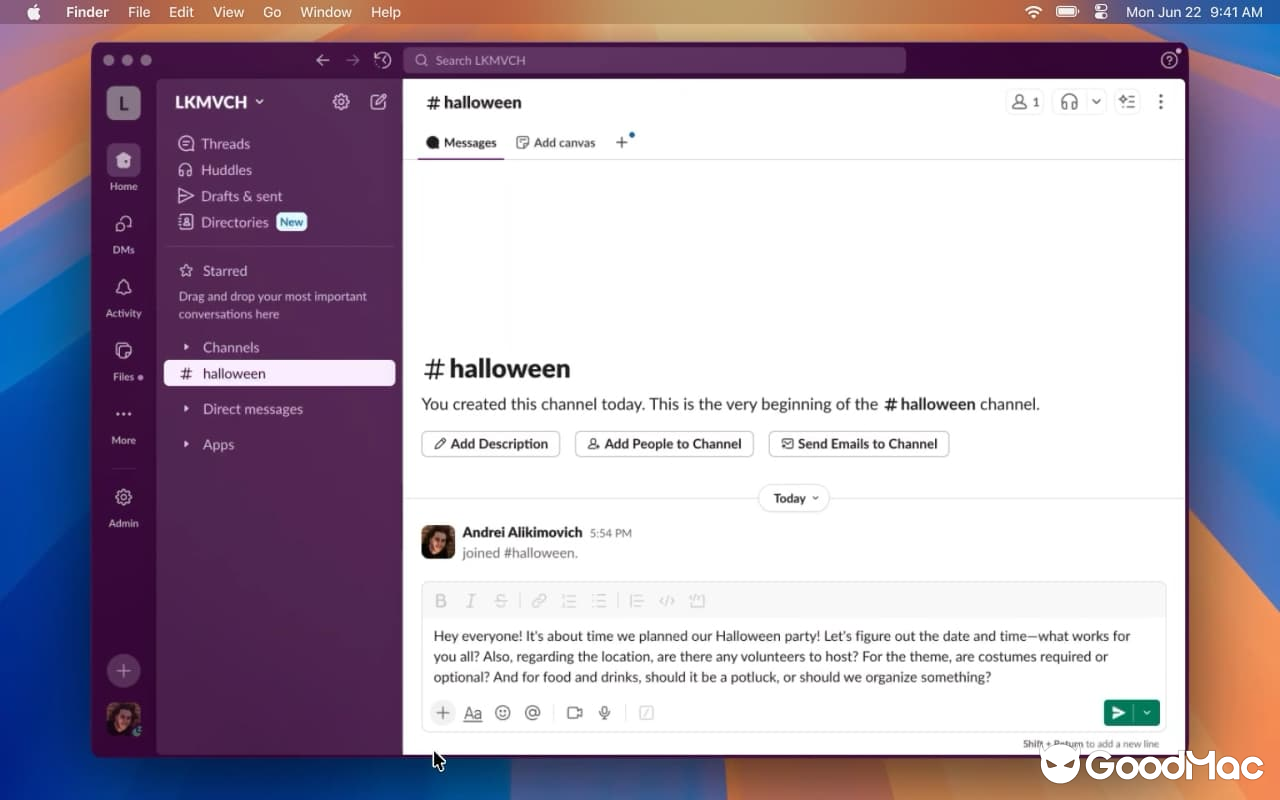Viewport: 1280px width, 800px height.
Task: Open send options dropdown arrow
Action: pyautogui.click(x=1147, y=713)
